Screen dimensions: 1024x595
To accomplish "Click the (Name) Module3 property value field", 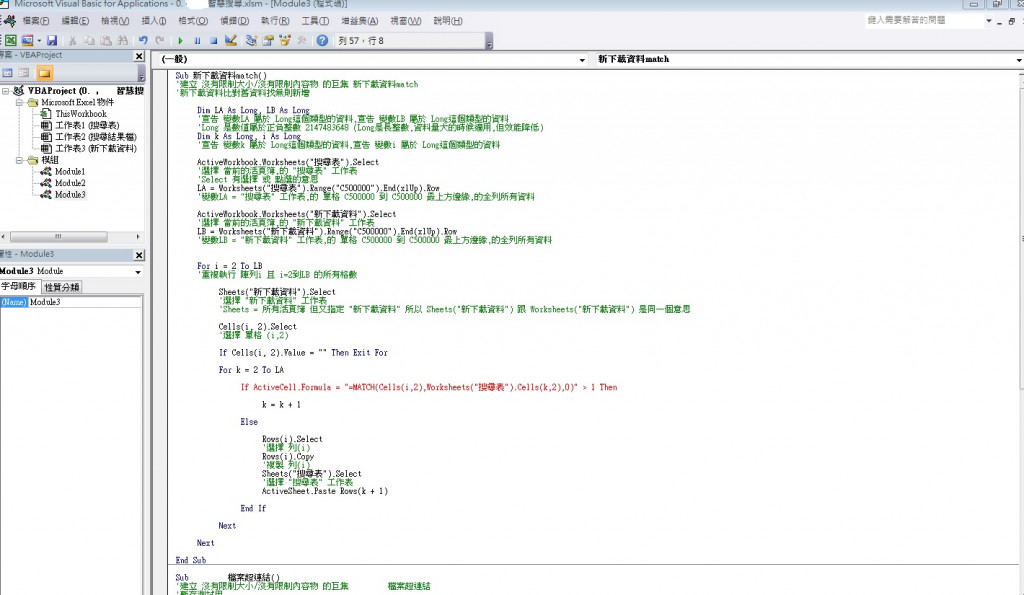I will pyautogui.click(x=85, y=302).
